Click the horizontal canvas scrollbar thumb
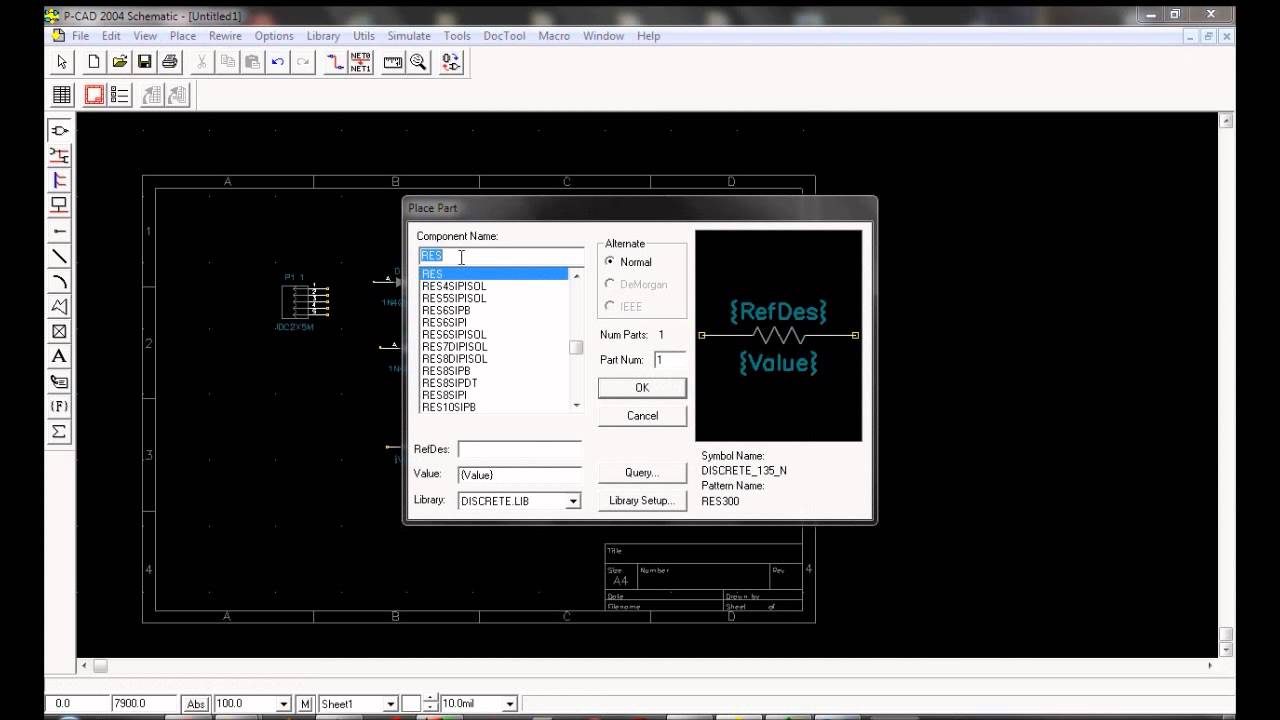Viewport: 1280px width, 720px height. 100,665
